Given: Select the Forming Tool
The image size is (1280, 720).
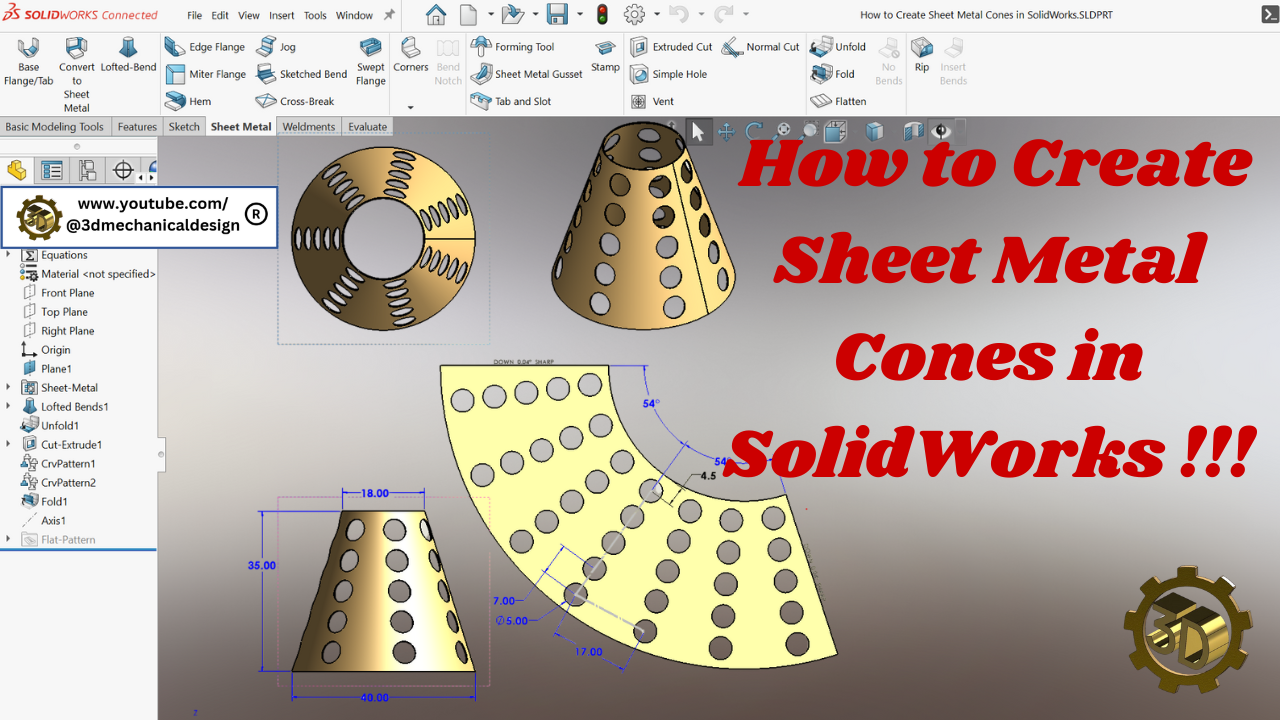Looking at the screenshot, I should point(512,47).
